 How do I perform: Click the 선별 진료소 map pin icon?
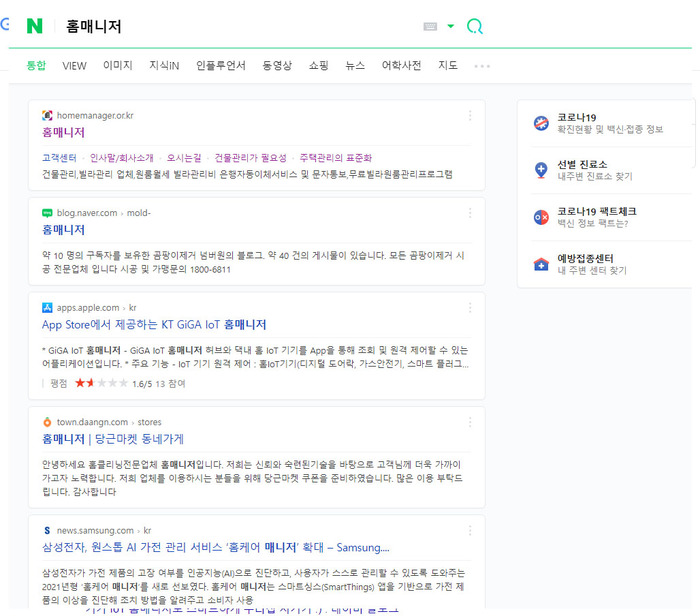point(541,170)
